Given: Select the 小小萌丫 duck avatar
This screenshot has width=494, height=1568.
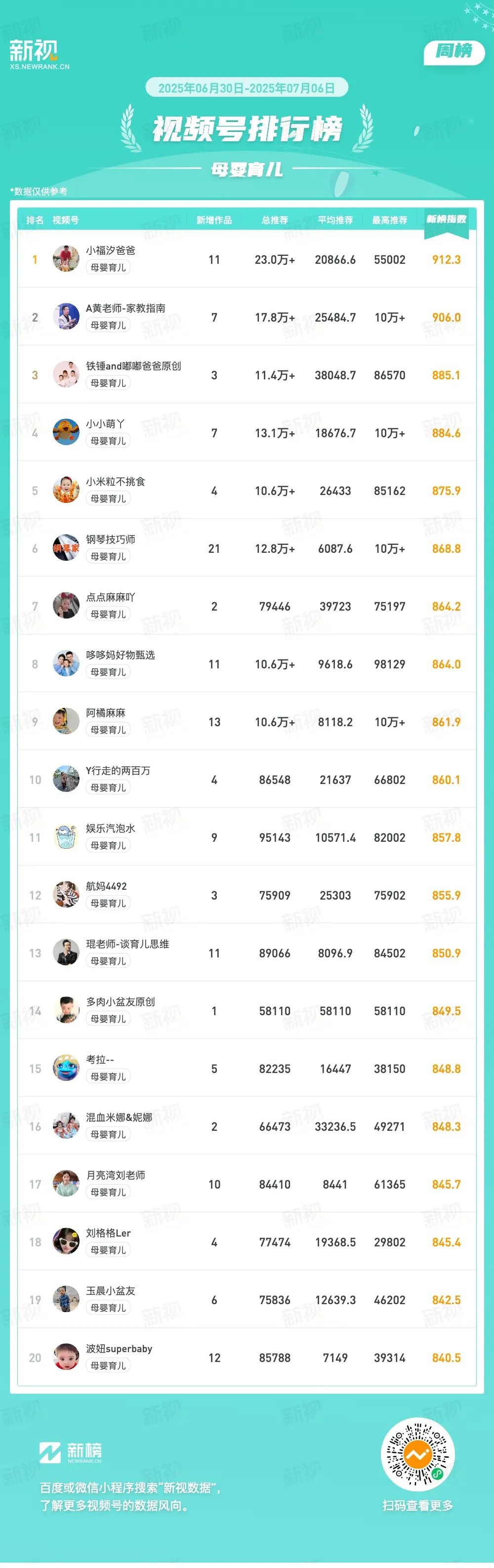Looking at the screenshot, I should pos(66,432).
